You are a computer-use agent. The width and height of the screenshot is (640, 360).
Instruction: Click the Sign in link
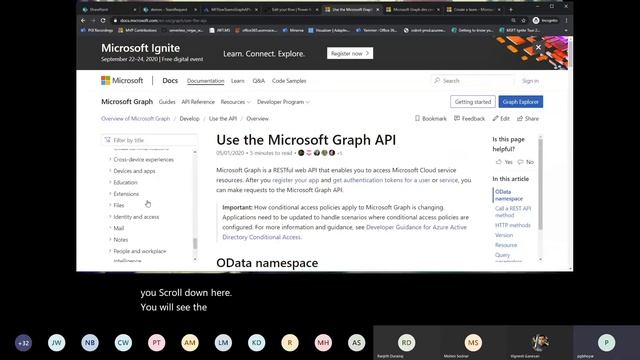point(530,81)
